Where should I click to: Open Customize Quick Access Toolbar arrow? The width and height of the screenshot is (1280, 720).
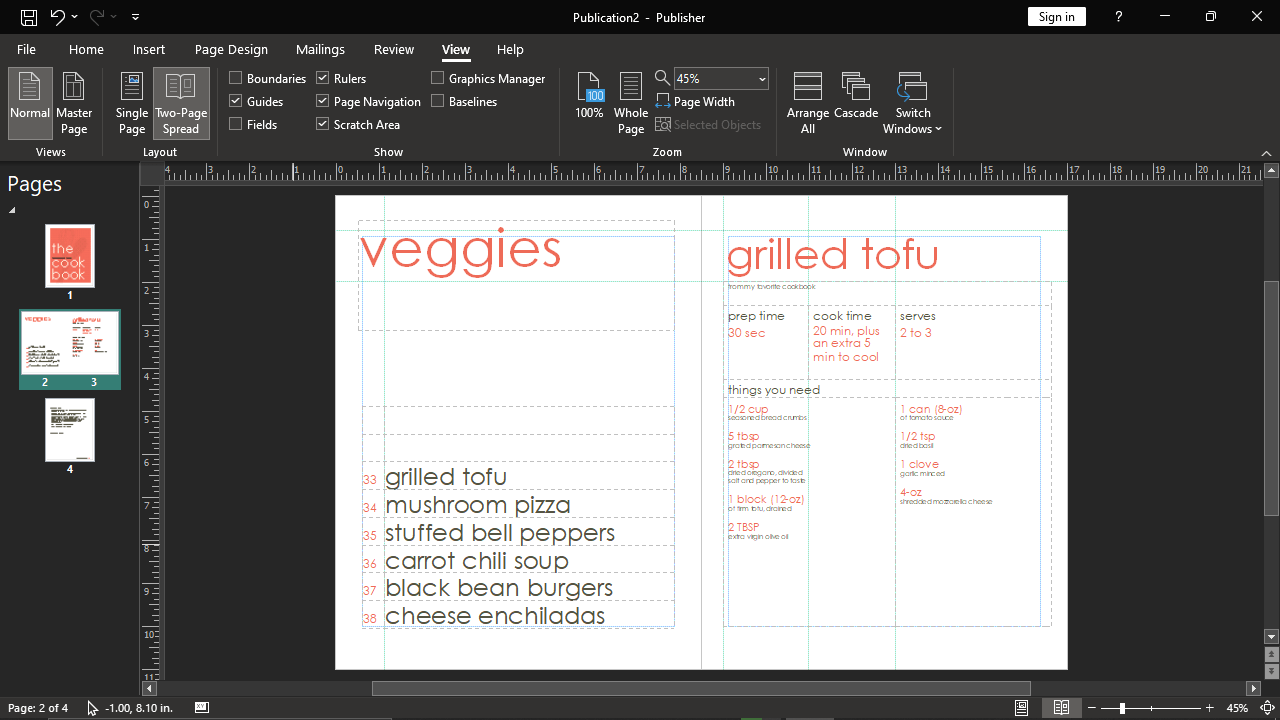[x=135, y=17]
